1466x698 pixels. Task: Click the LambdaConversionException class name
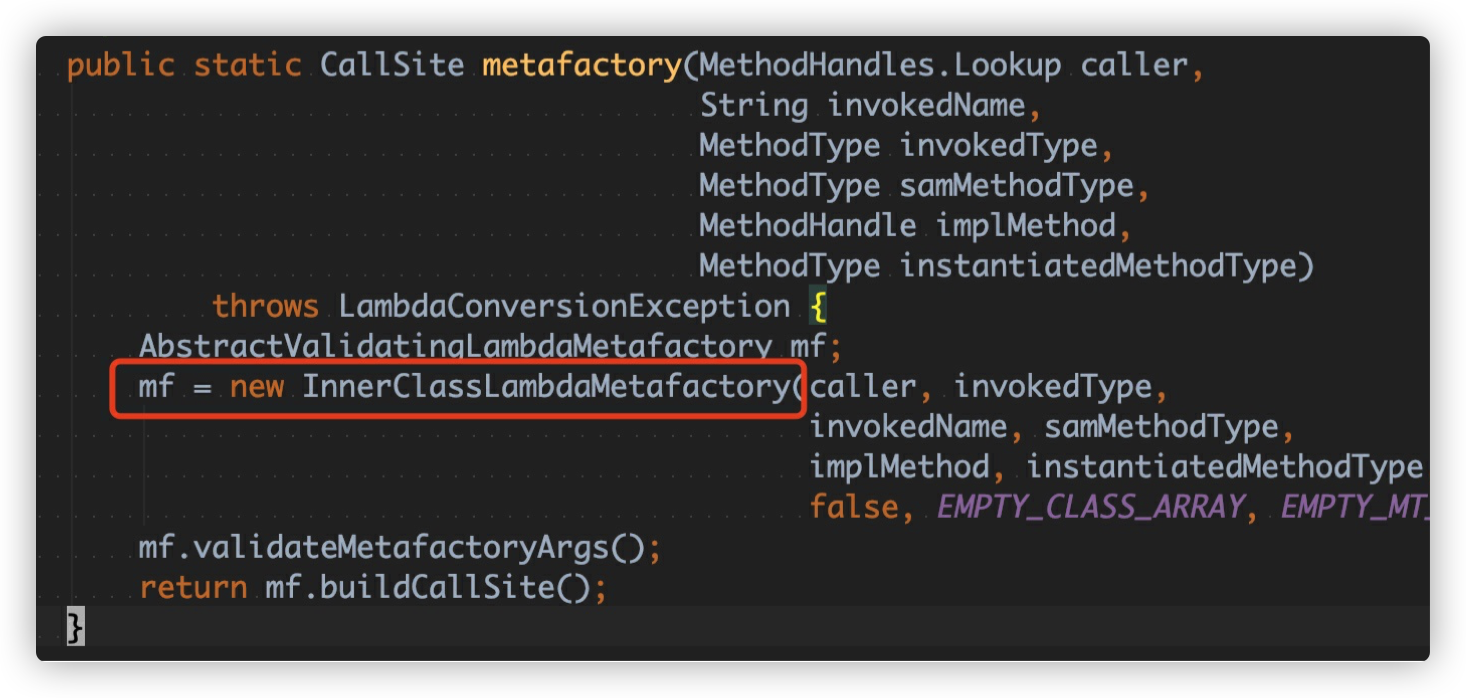(x=564, y=306)
